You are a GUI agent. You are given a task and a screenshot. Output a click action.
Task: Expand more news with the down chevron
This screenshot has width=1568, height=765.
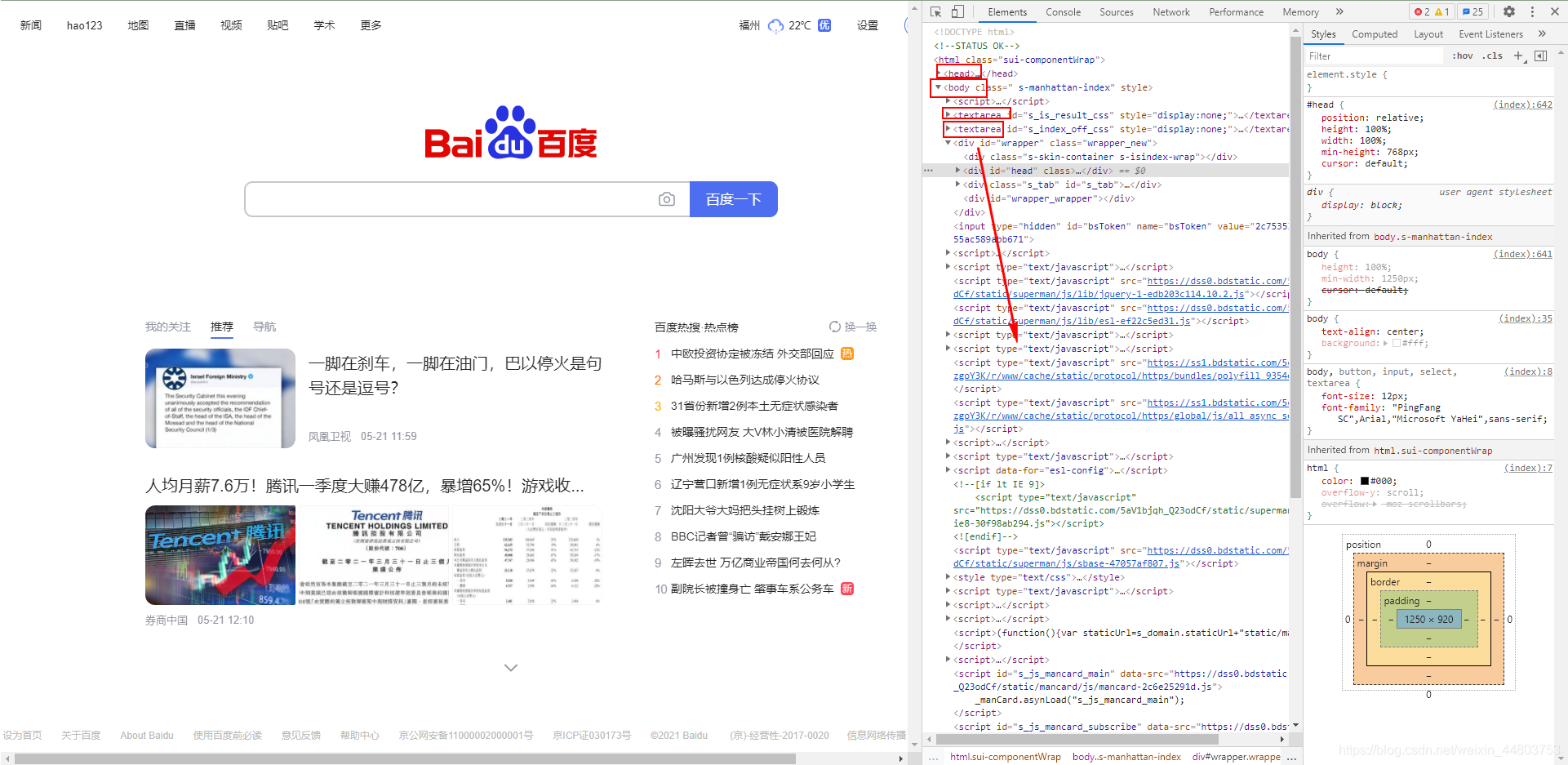coord(511,668)
